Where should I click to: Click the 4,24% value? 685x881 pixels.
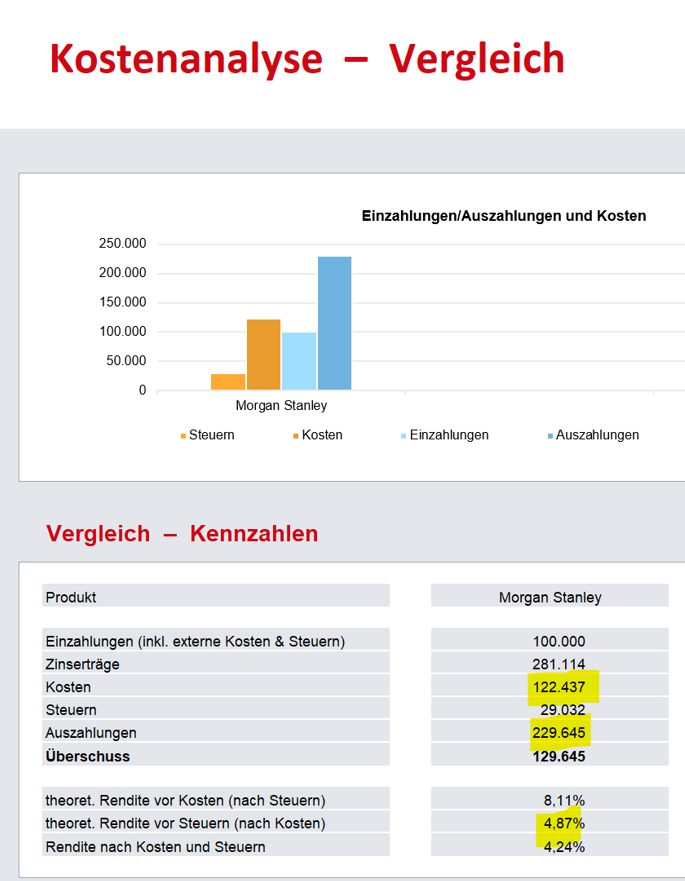tap(564, 847)
